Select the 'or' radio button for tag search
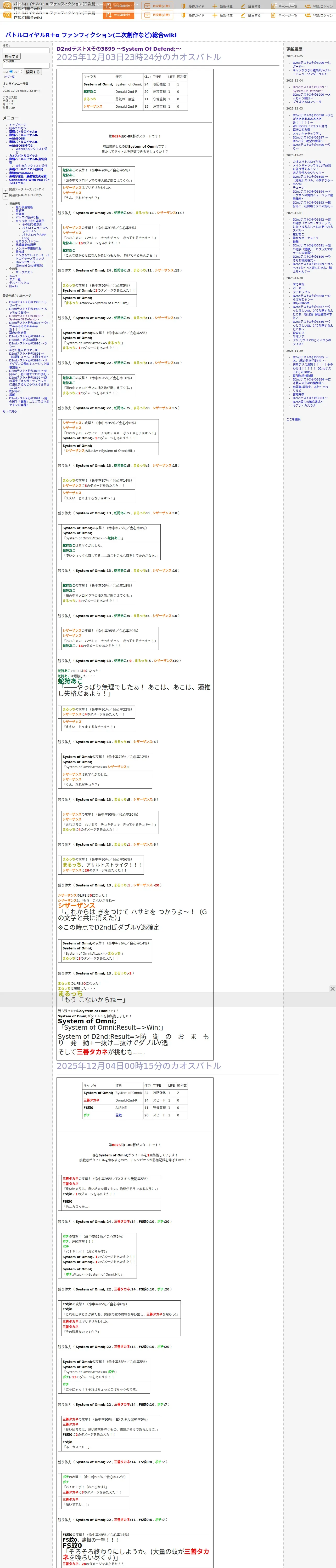 pos(20,71)
